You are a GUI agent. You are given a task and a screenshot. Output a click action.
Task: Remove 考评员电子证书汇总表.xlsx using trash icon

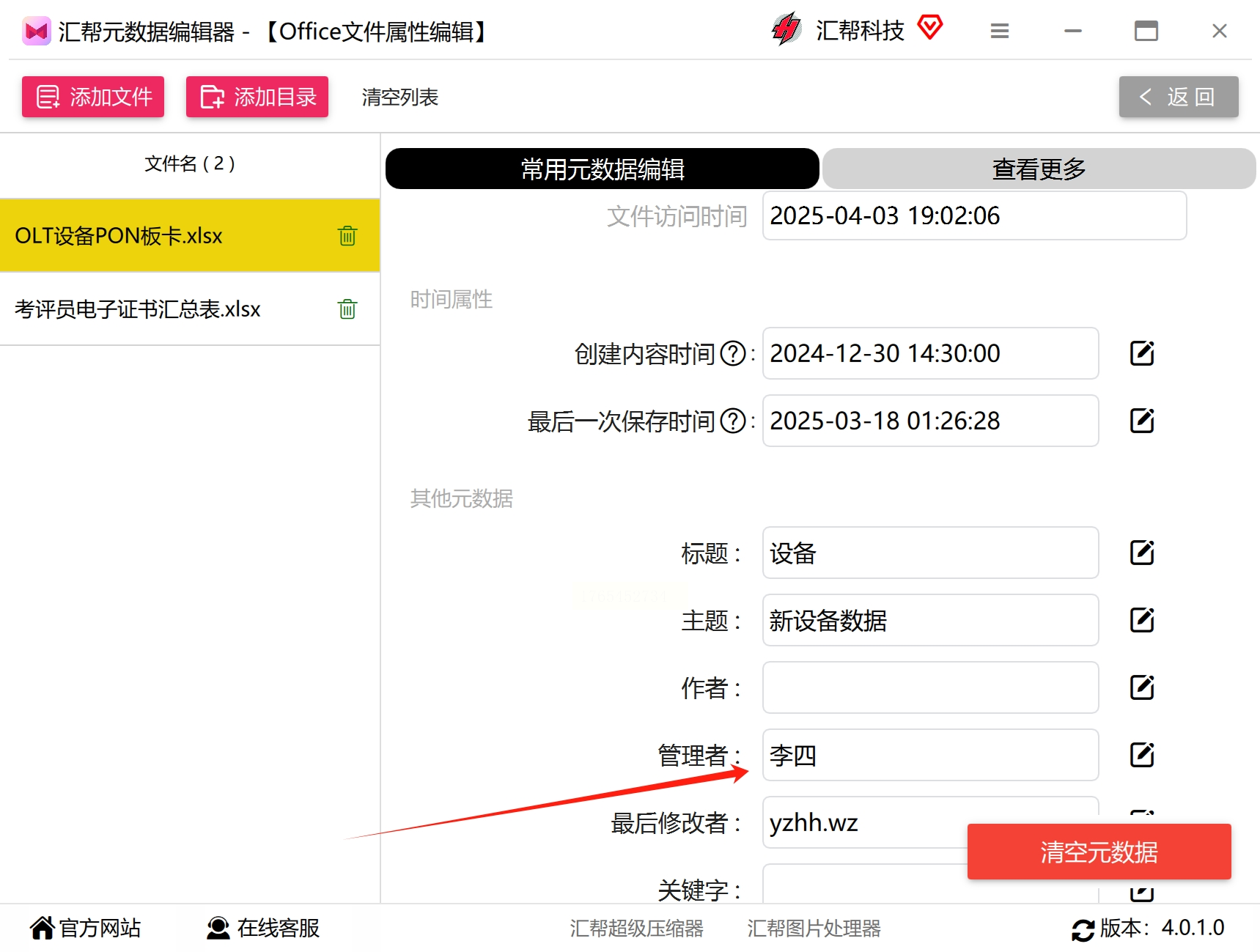[347, 309]
